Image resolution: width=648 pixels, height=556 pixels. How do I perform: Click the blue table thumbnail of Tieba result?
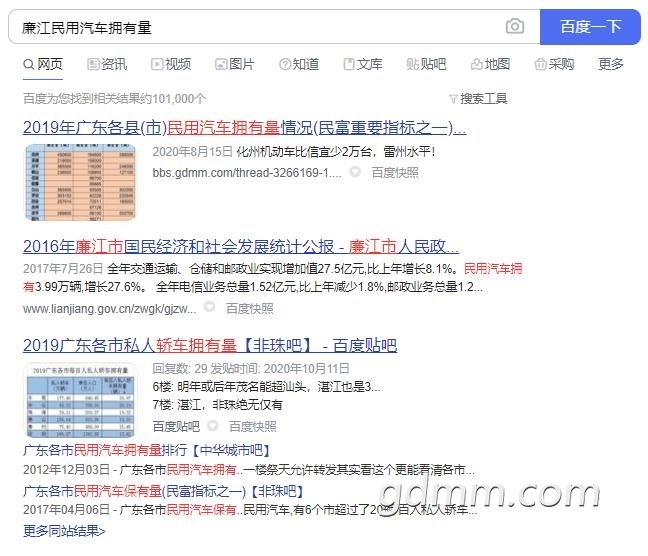tap(80, 400)
